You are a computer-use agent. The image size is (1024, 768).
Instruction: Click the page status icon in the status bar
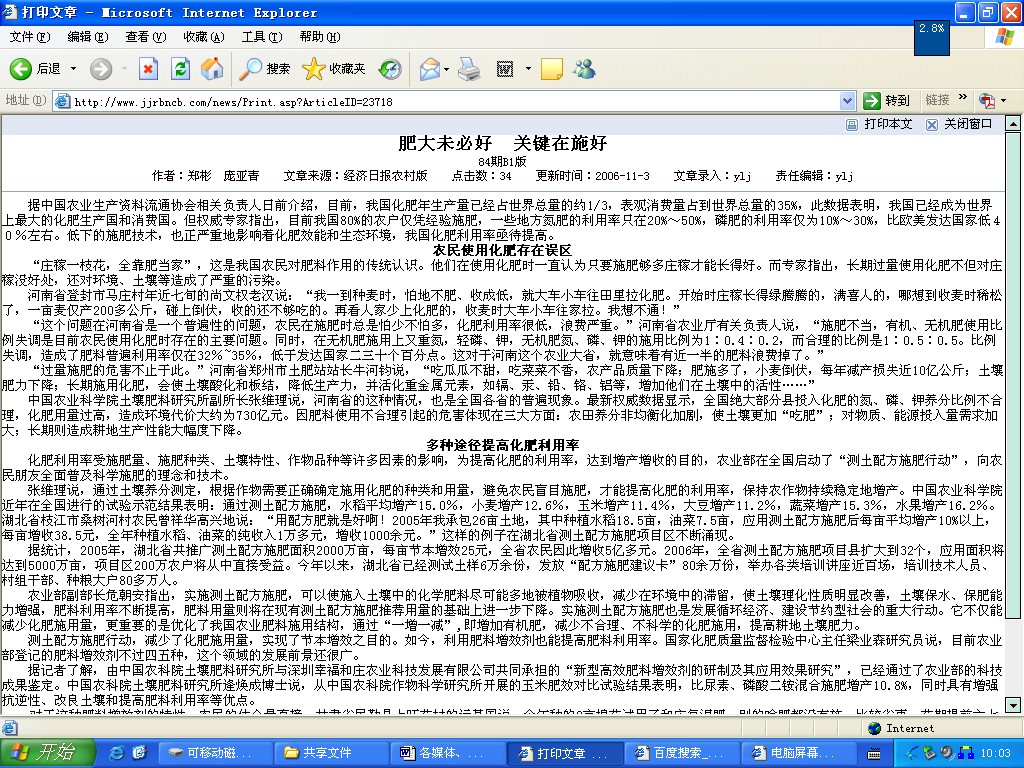(x=10, y=728)
